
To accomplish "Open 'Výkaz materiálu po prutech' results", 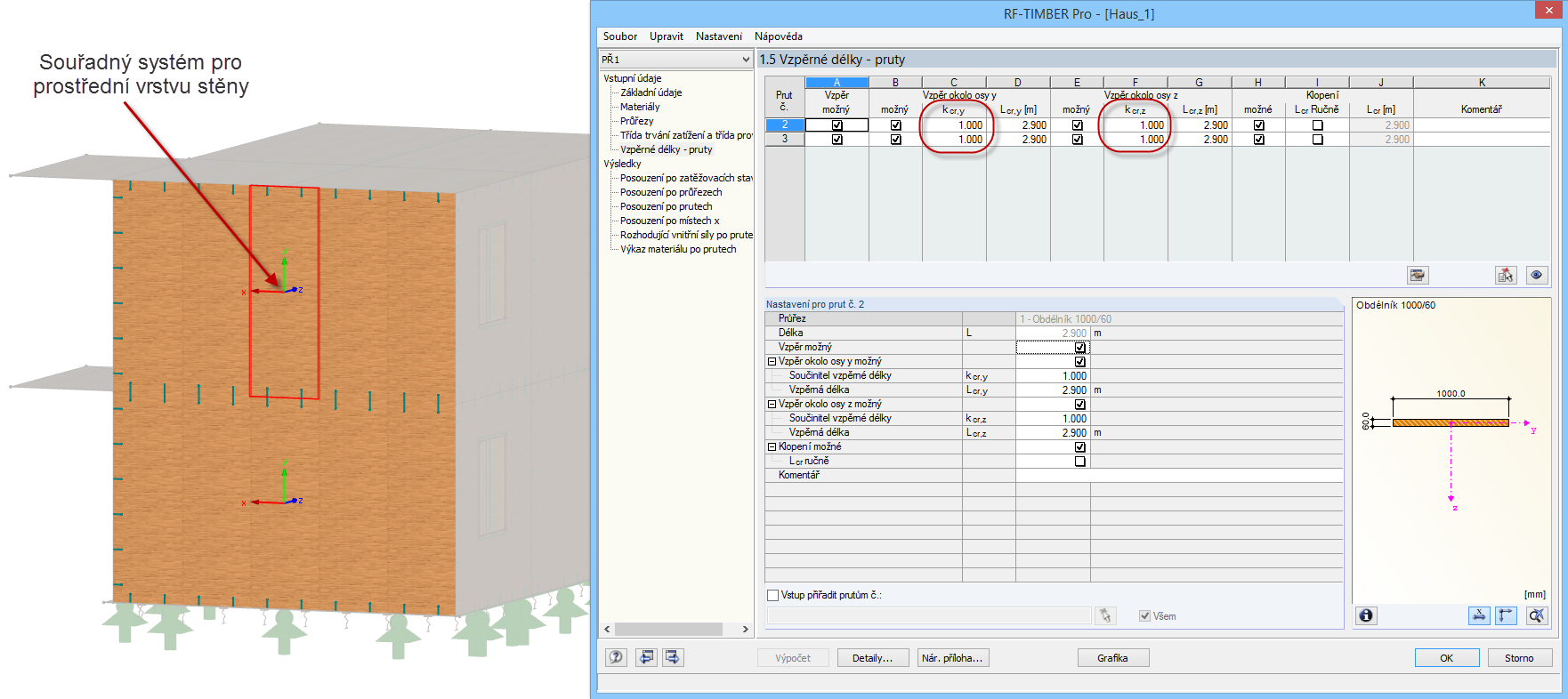I will [678, 249].
